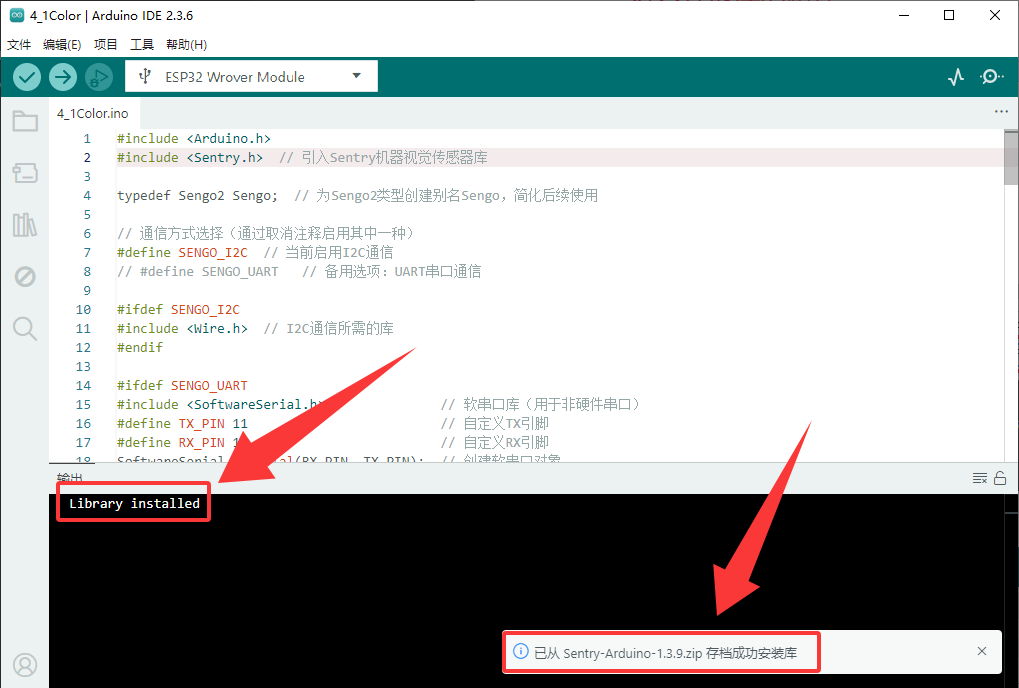
Task: Dismiss the Sentry-Arduino installed notification
Action: pos(982,651)
